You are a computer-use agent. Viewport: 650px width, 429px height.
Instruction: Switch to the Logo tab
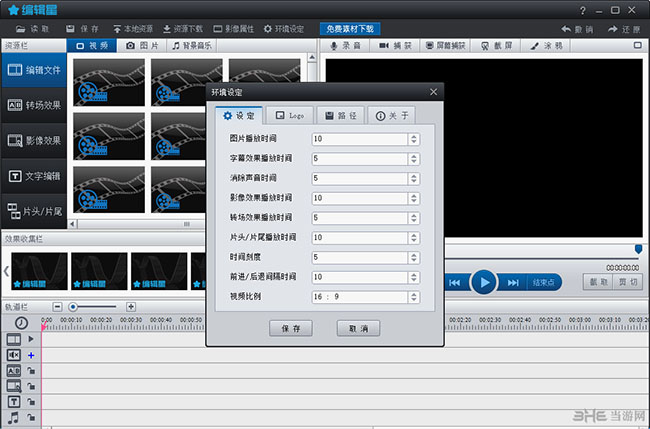click(x=291, y=115)
